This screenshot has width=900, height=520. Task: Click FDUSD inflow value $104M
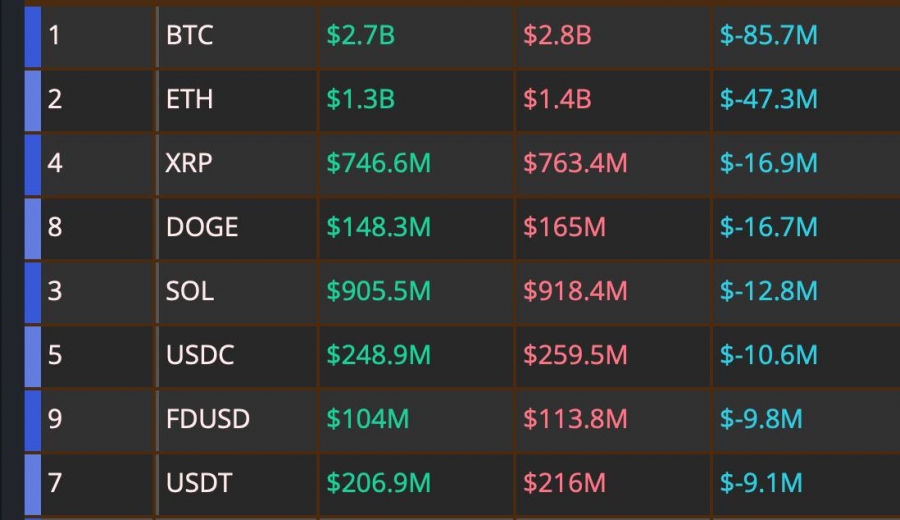click(x=367, y=419)
